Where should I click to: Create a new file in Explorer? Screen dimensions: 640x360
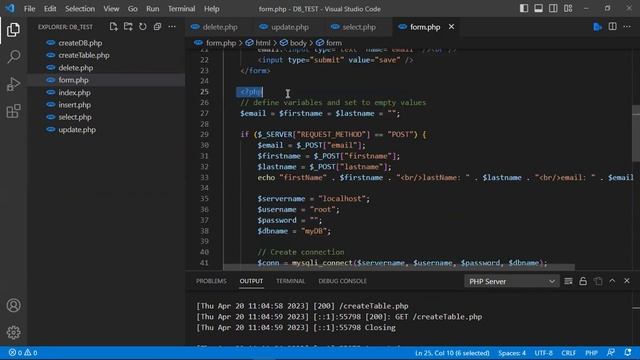point(113,27)
